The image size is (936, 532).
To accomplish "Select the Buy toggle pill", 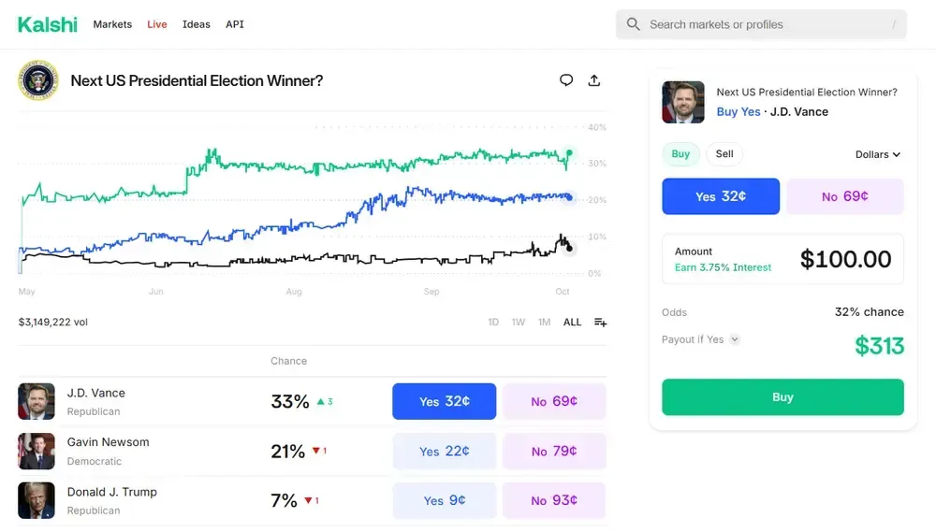I will [x=681, y=154].
